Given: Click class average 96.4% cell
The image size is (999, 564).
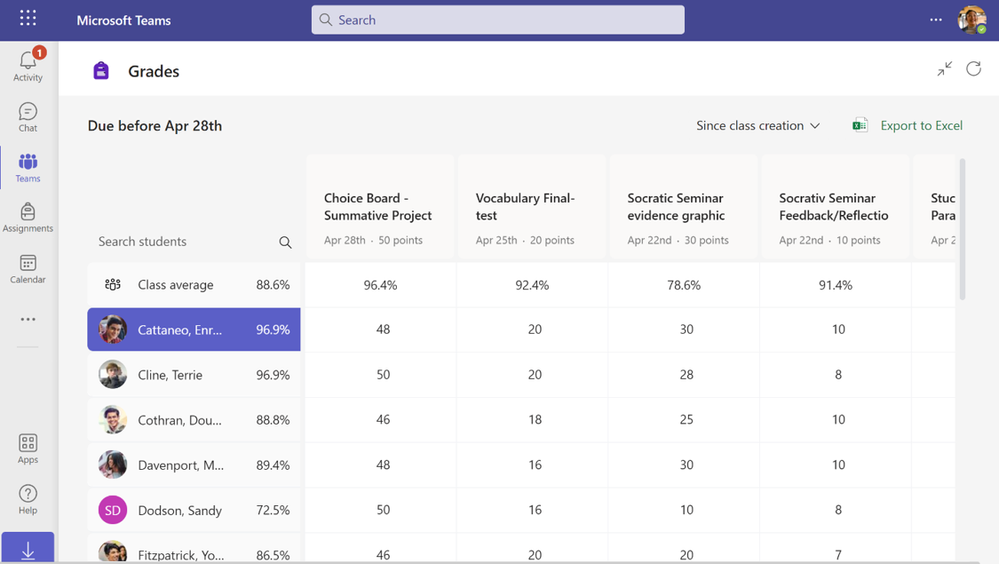Looking at the screenshot, I should pyautogui.click(x=380, y=285).
